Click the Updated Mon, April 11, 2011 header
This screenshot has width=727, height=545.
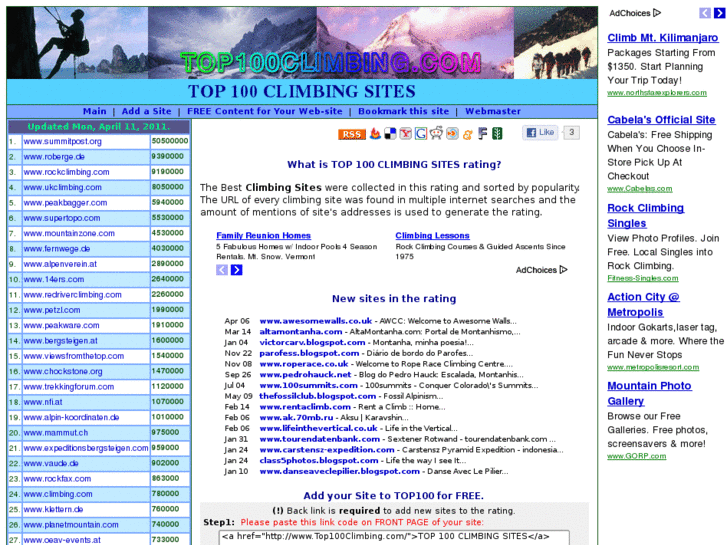(x=99, y=127)
